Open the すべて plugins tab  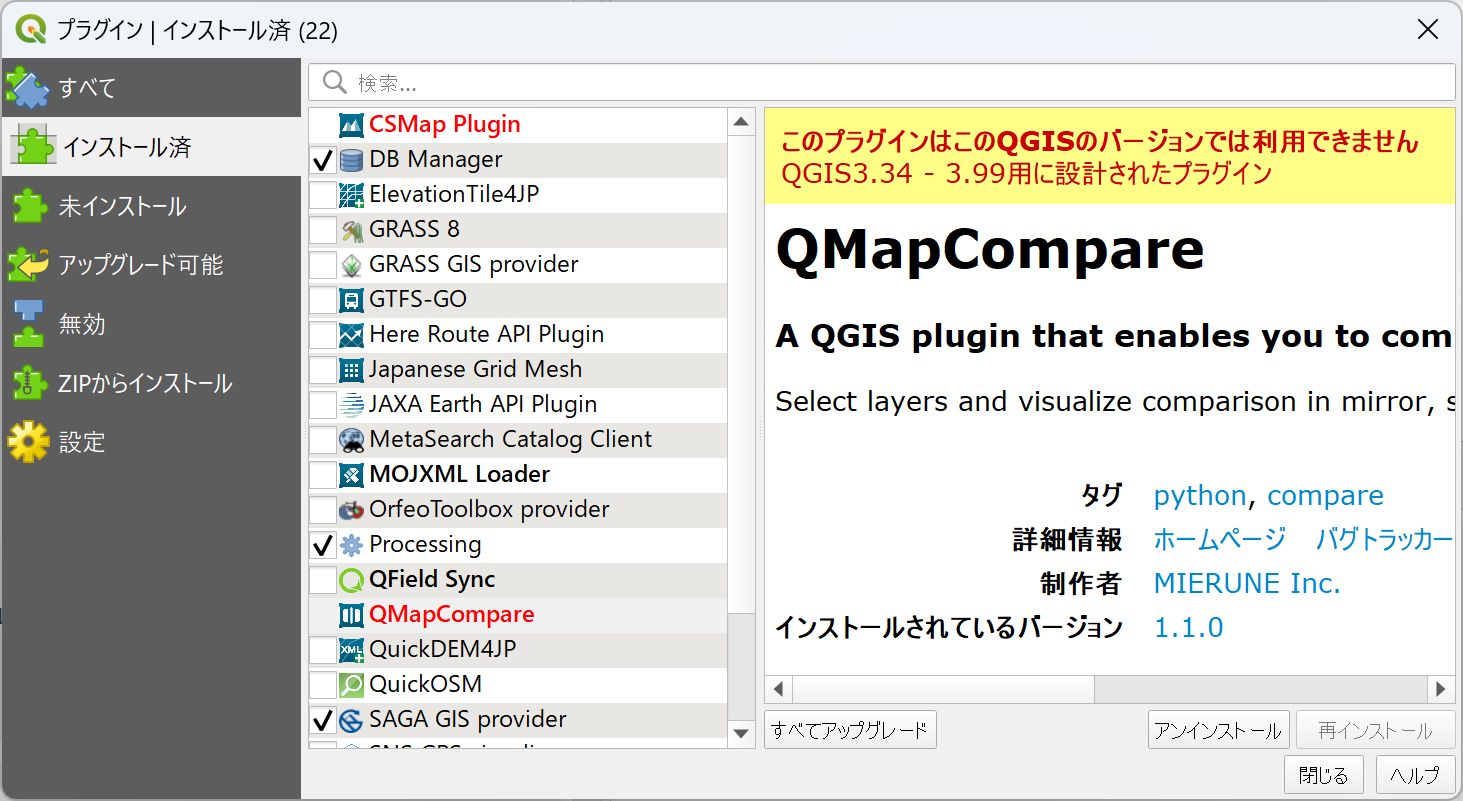pyautogui.click(x=150, y=88)
